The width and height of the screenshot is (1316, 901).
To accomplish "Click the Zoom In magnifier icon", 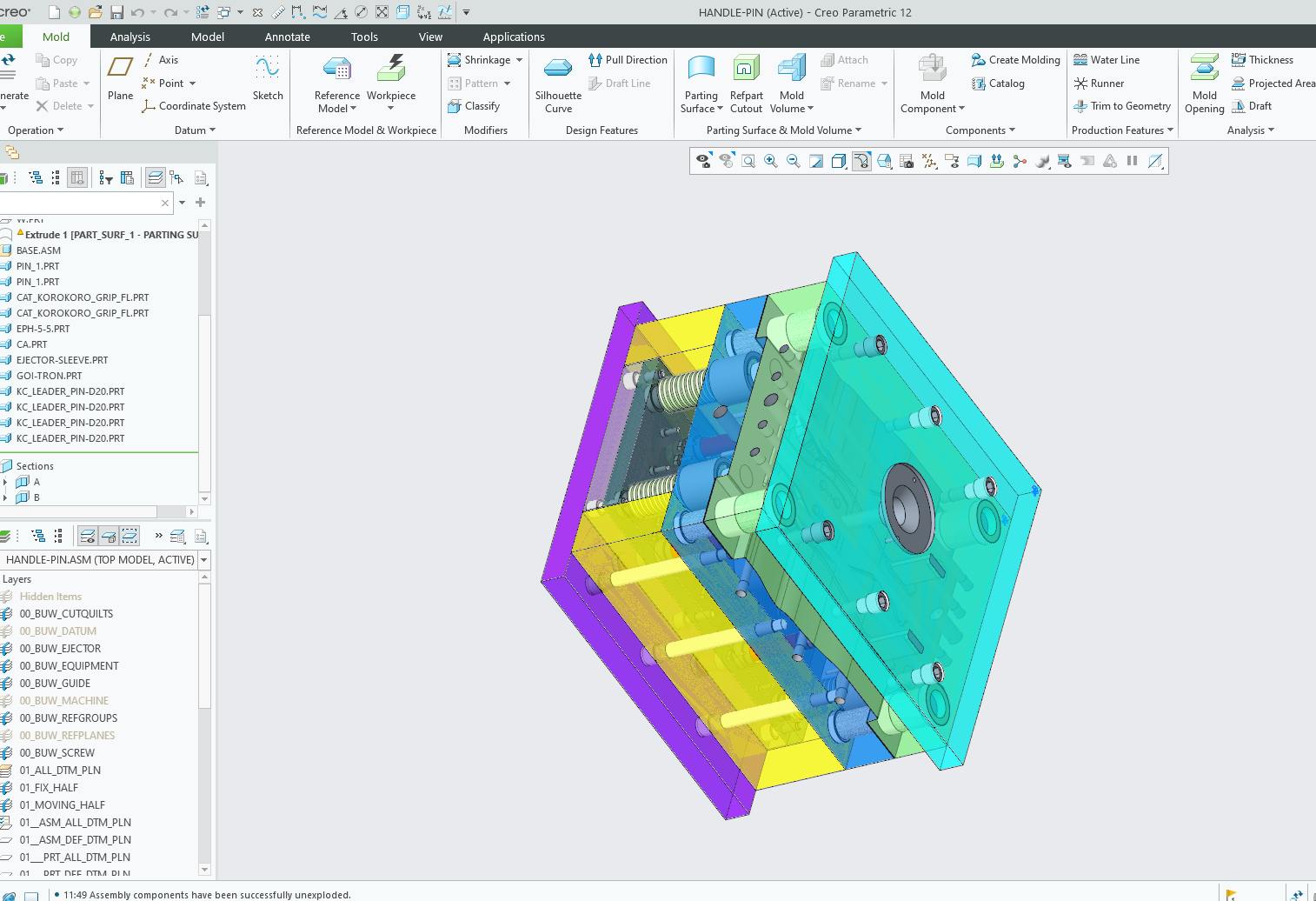I will click(x=771, y=161).
